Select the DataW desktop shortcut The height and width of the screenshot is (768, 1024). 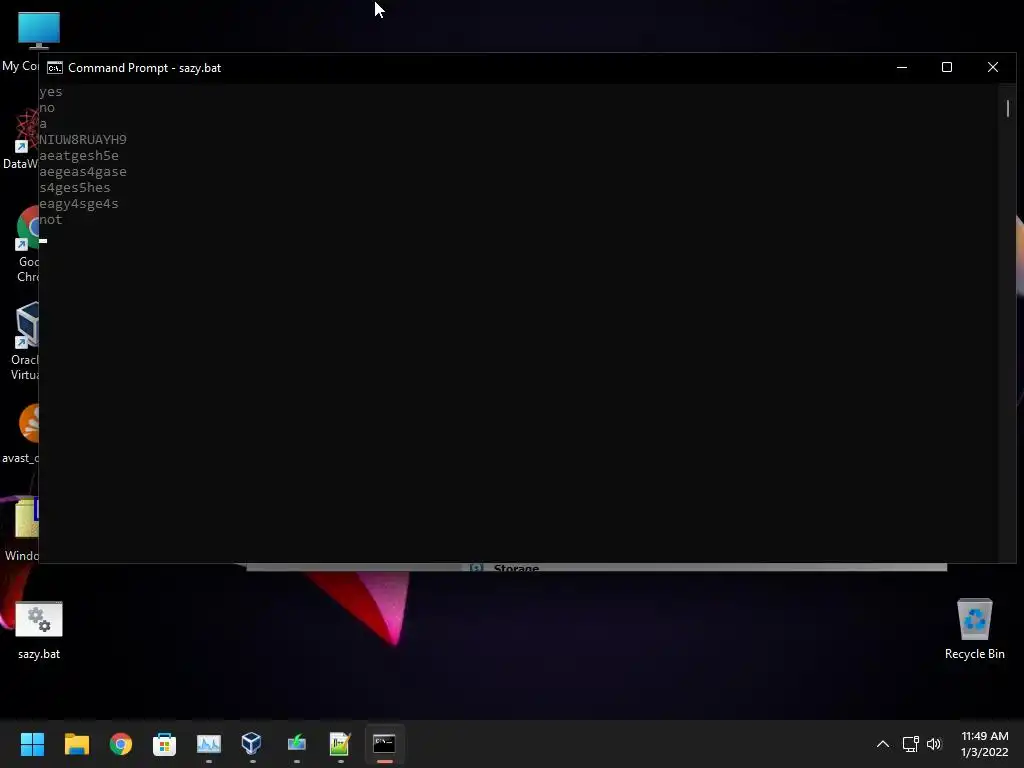tap(21, 139)
